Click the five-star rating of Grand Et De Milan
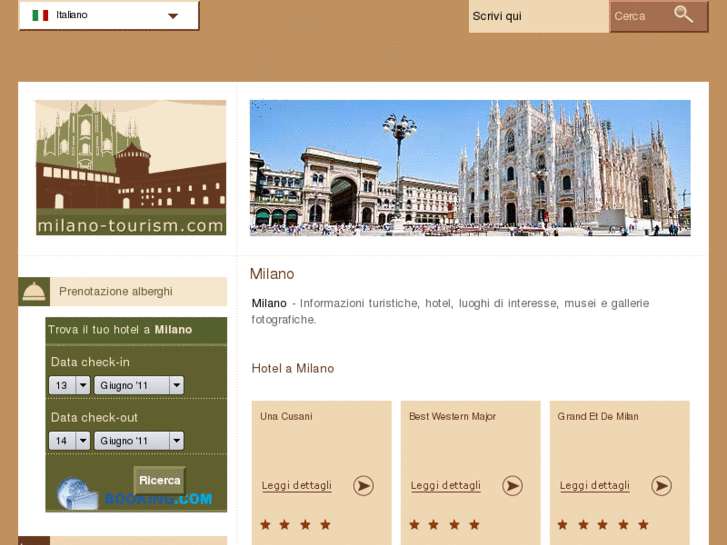This screenshot has height=545, width=727. pos(603,525)
